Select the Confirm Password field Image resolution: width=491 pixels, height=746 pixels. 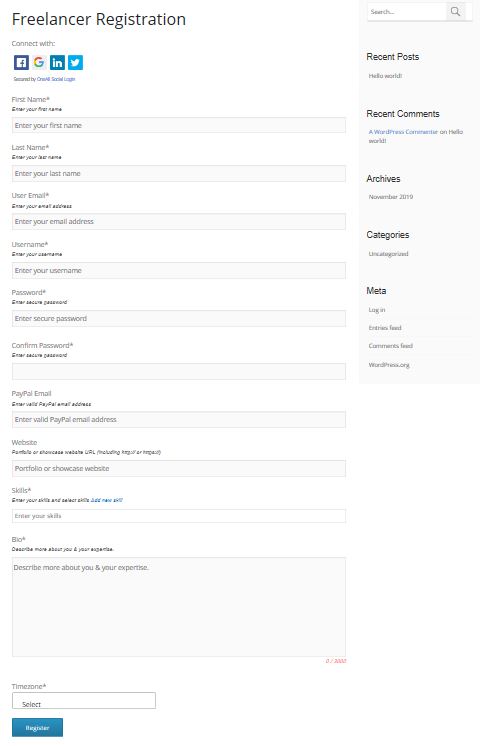[178, 372]
